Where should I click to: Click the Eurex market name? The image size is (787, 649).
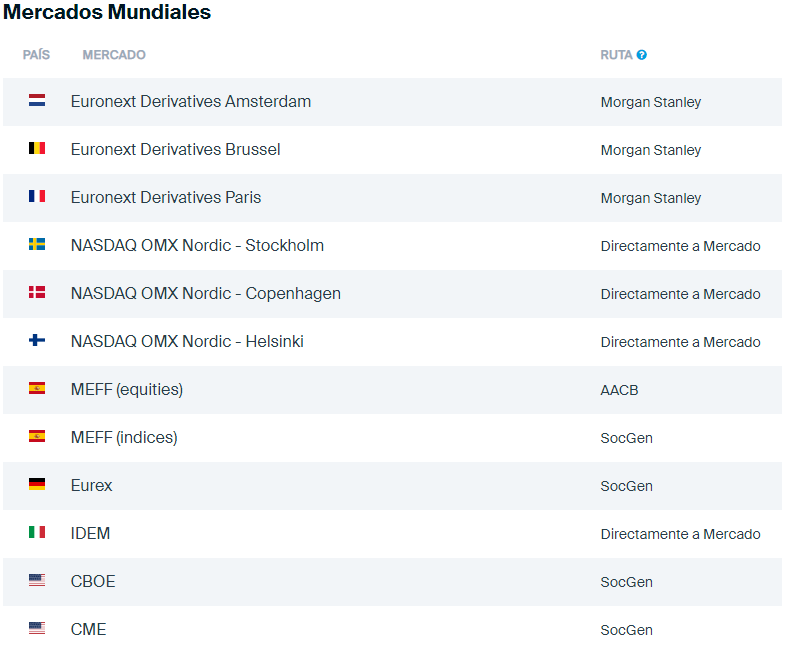pyautogui.click(x=91, y=485)
